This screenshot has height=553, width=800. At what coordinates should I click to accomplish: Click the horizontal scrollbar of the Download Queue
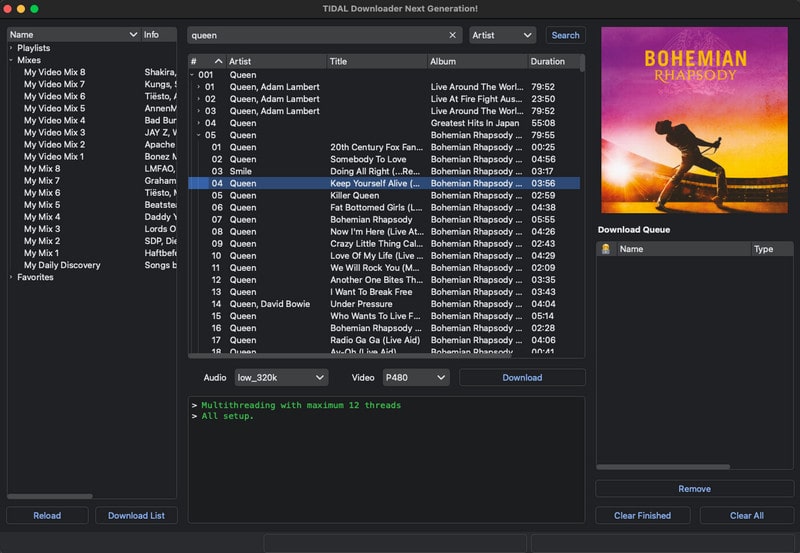pyautogui.click(x=664, y=466)
